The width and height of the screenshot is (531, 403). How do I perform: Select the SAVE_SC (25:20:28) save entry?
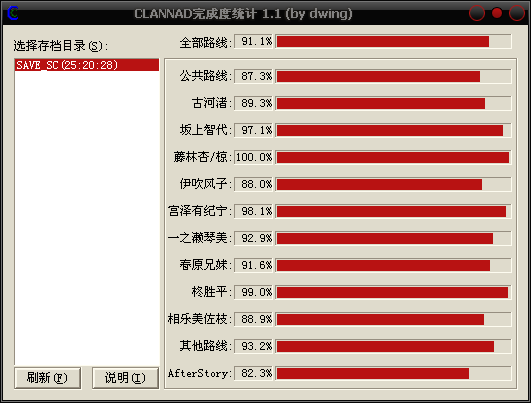point(87,65)
